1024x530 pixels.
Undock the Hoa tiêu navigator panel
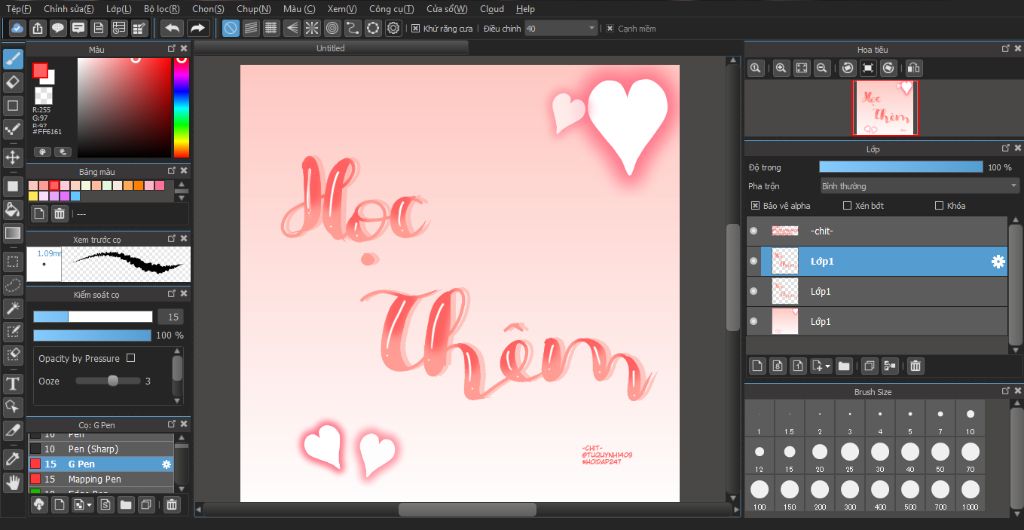[1005, 49]
